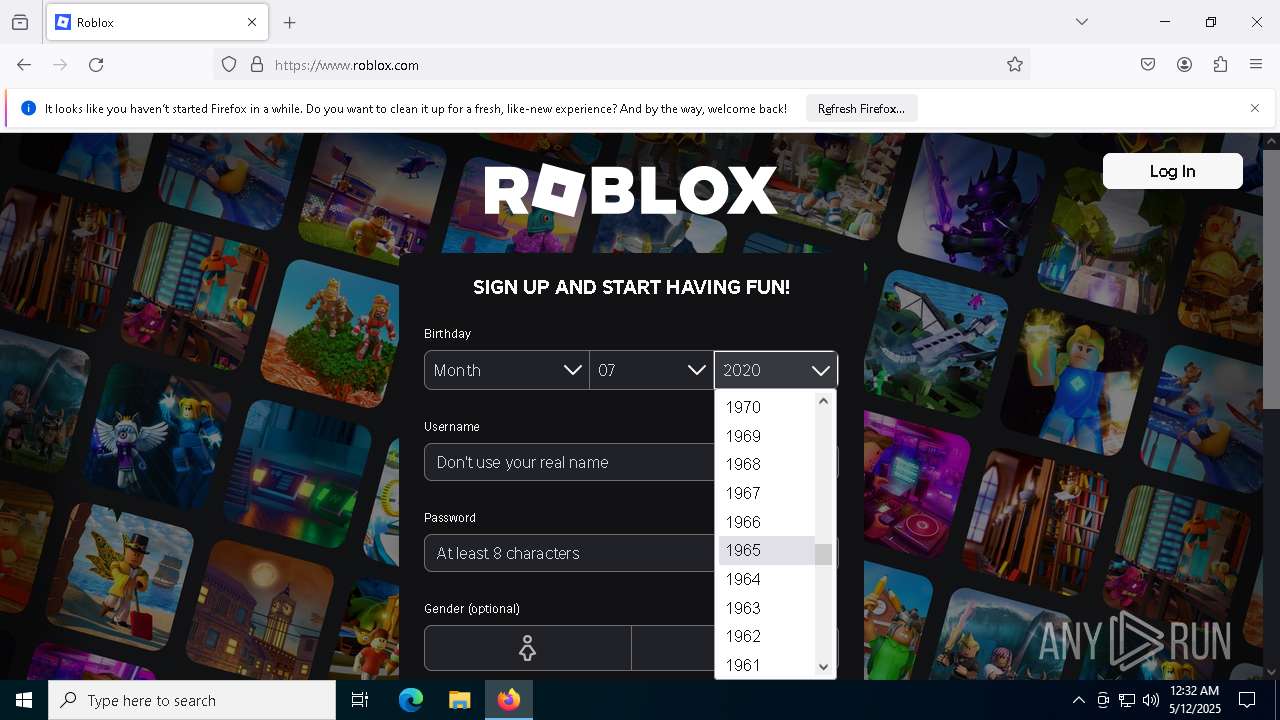Choose year 1966 from list

point(766,522)
